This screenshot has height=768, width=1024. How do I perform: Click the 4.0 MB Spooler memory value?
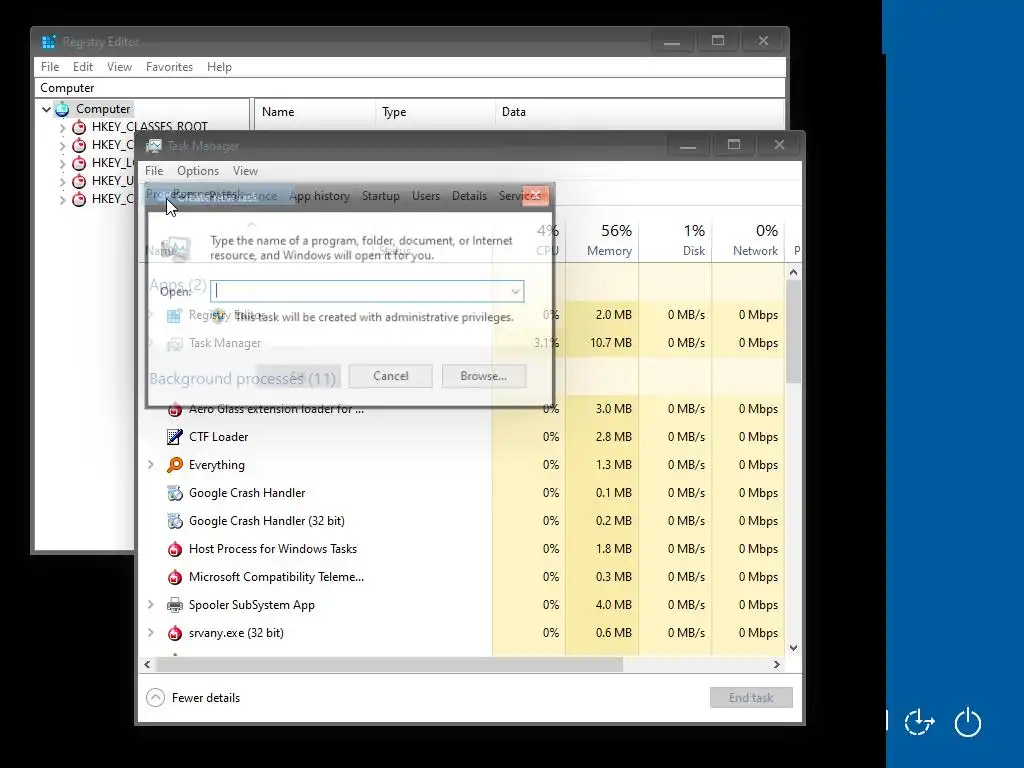pyautogui.click(x=613, y=605)
